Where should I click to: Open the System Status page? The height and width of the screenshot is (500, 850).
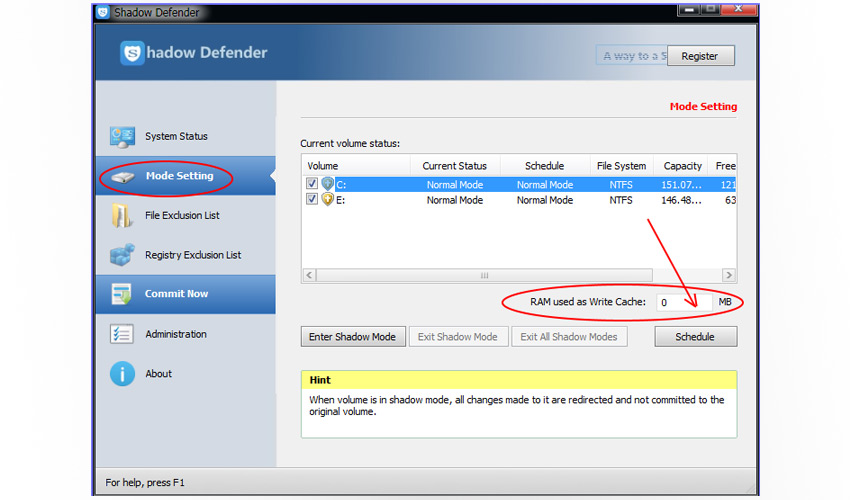[x=185, y=137]
